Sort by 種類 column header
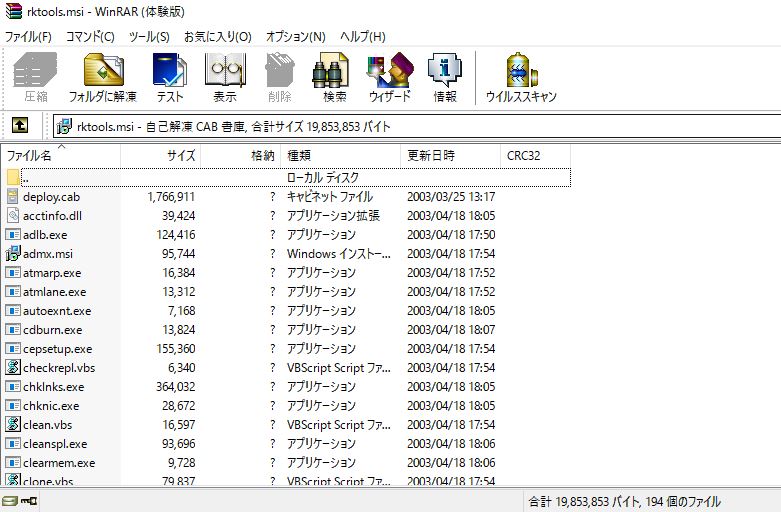The height and width of the screenshot is (512, 781). [341, 155]
